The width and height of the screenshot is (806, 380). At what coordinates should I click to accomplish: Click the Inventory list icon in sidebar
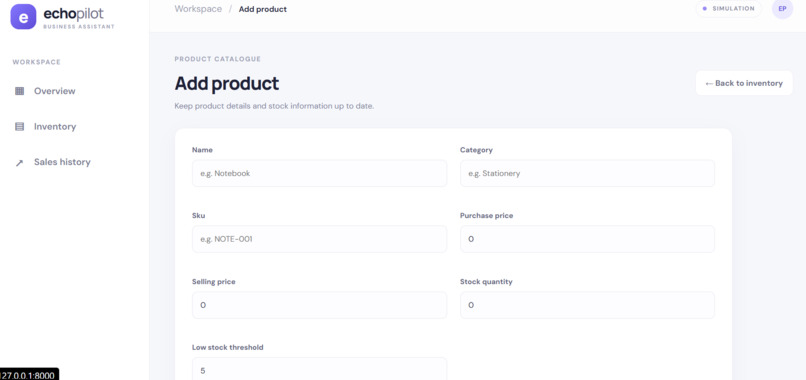(20, 126)
